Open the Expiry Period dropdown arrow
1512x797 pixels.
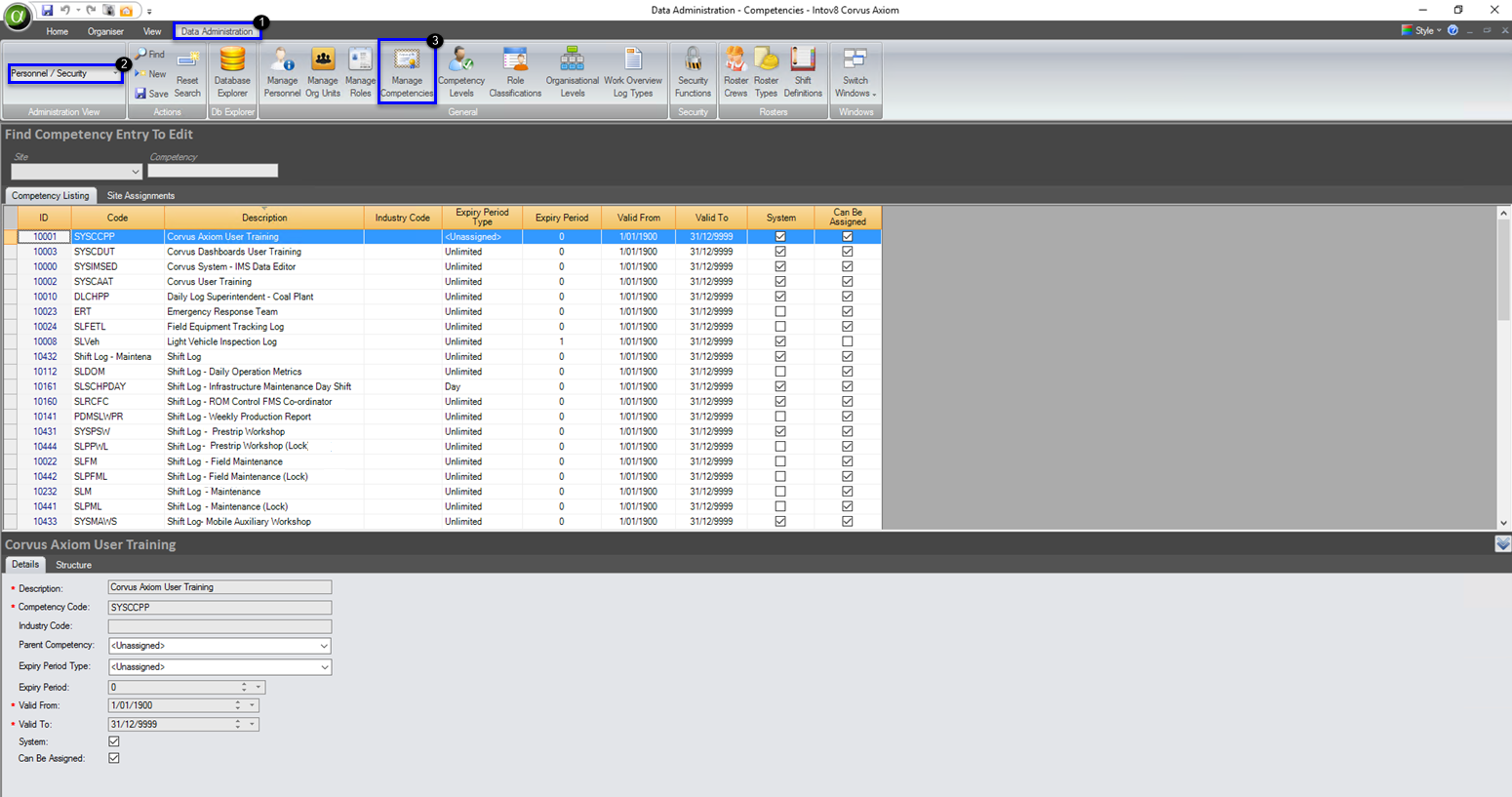pos(259,687)
